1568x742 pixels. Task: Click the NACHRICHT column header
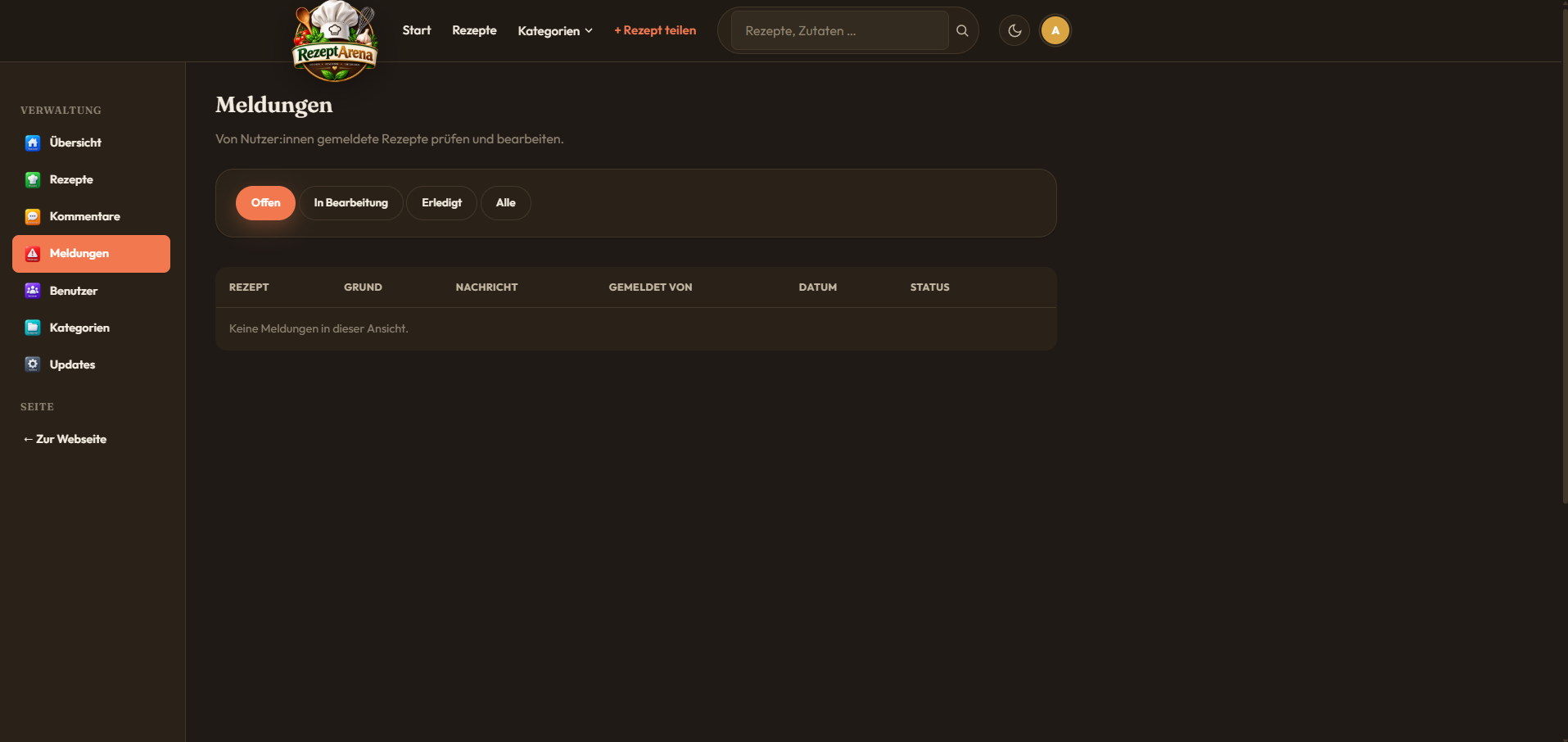[x=487, y=287]
